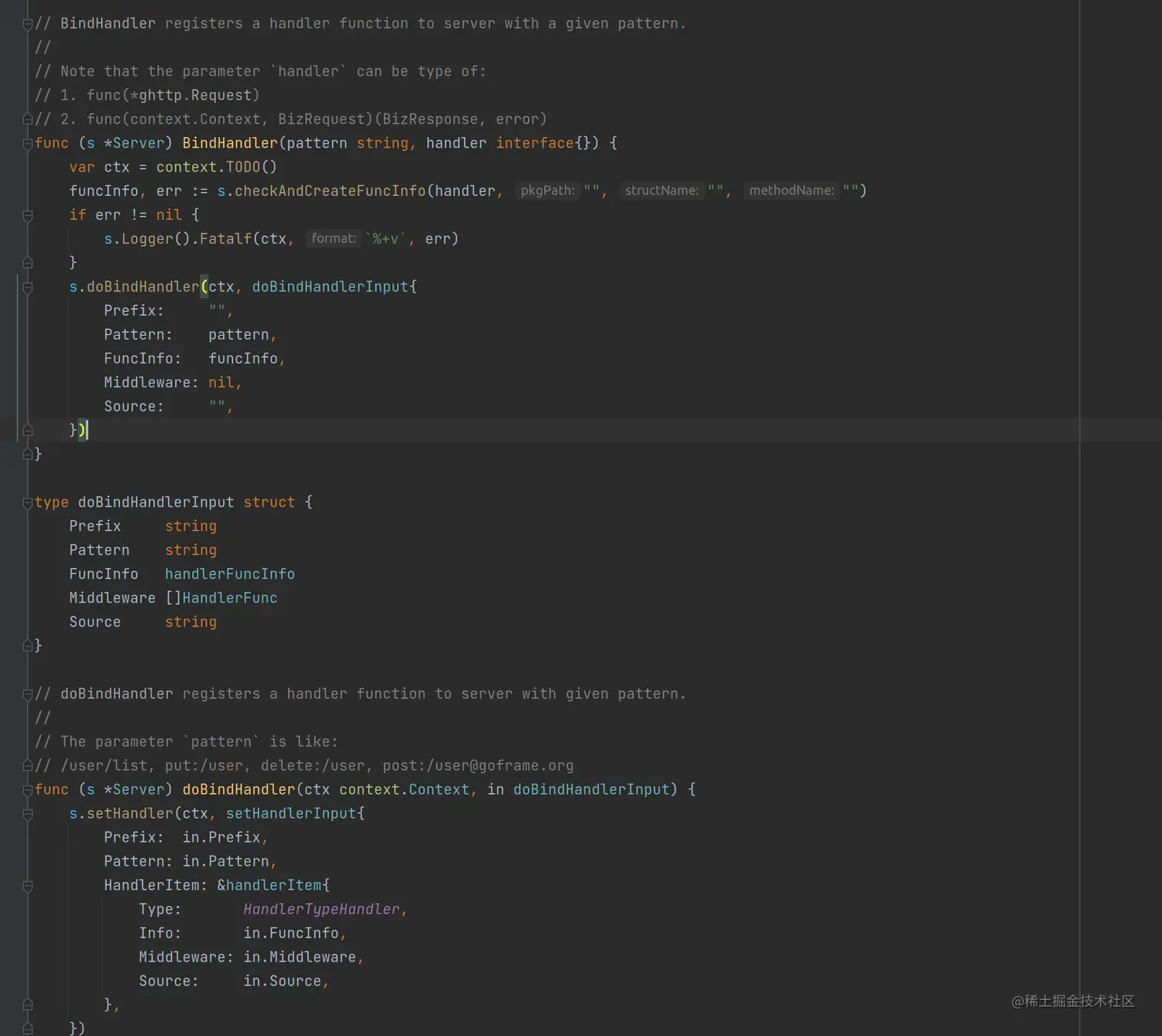Click the `%+v` format string
This screenshot has height=1036, width=1162.
[x=386, y=239]
